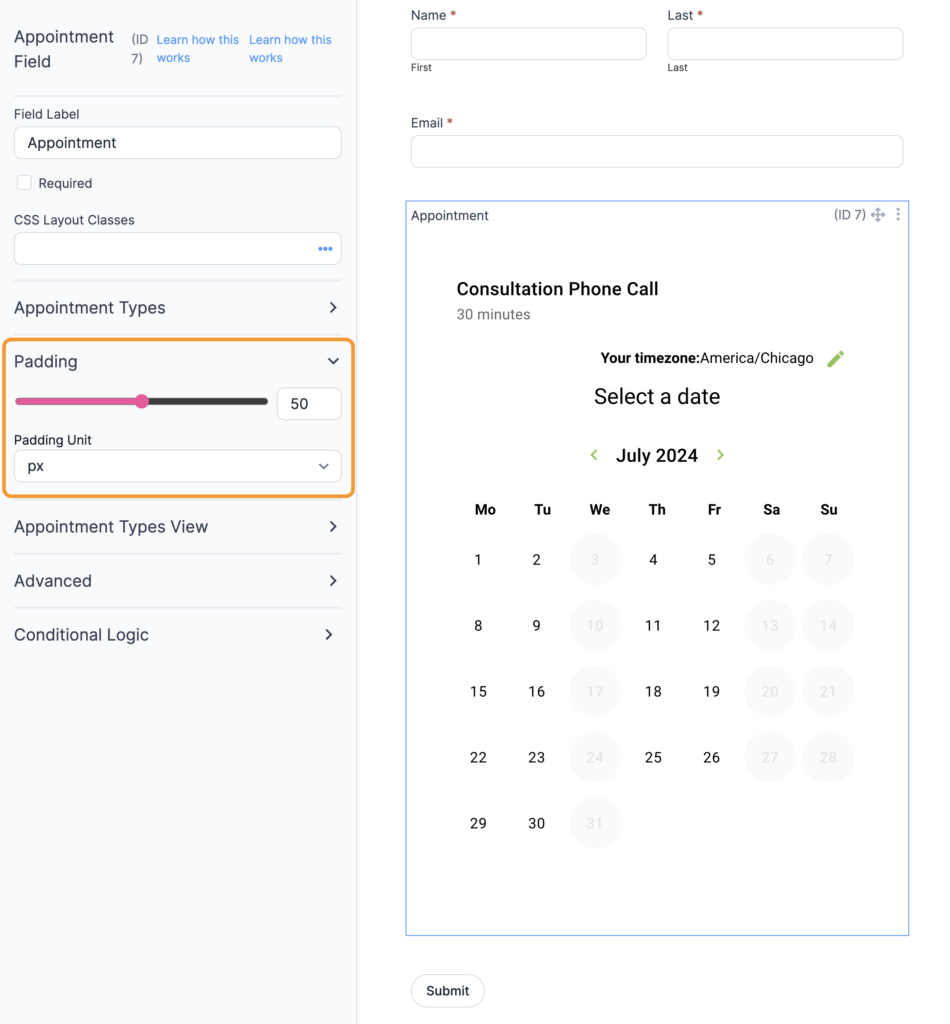The height and width of the screenshot is (1024, 950).
Task: Go to next month in calendar
Action: click(x=720, y=455)
